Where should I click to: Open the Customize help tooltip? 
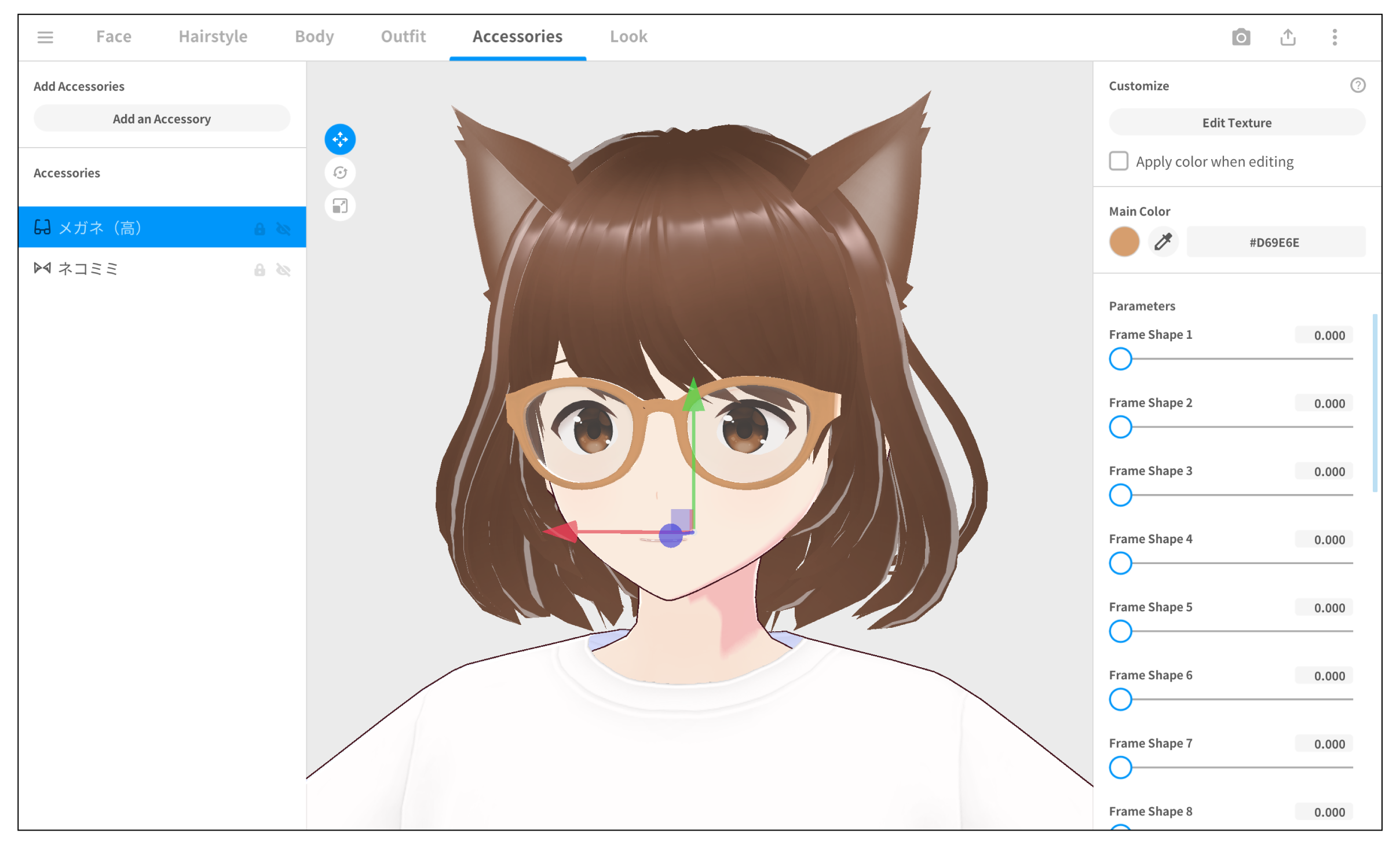(1358, 85)
